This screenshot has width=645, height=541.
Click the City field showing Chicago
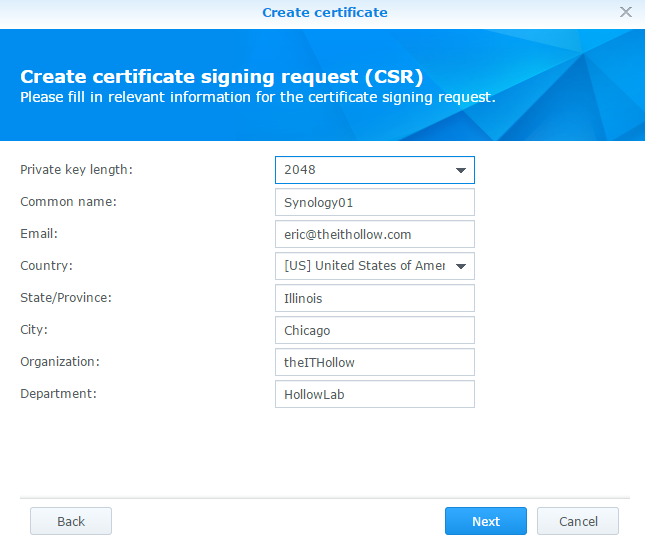[374, 330]
